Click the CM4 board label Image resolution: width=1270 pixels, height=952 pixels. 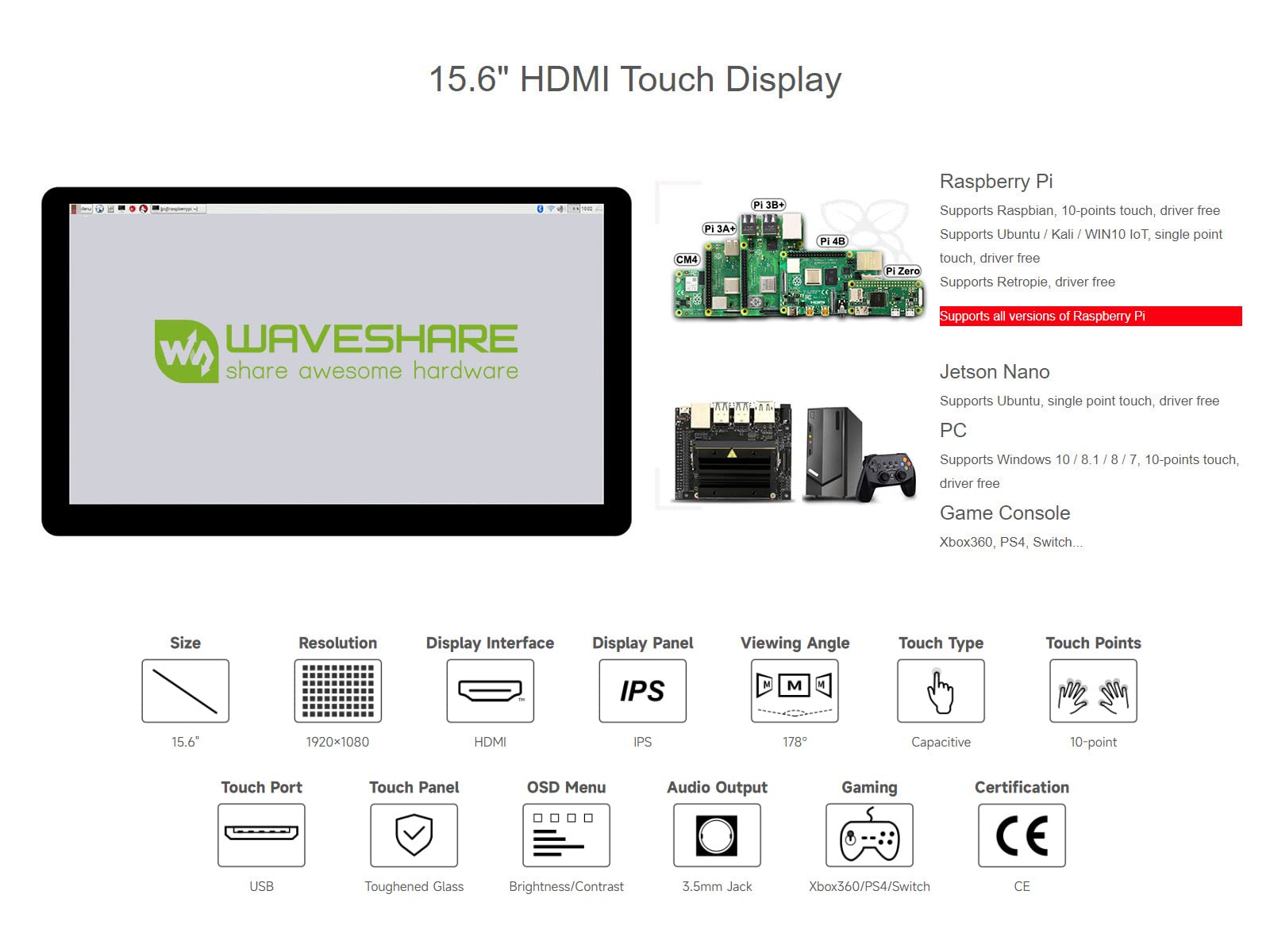(687, 259)
